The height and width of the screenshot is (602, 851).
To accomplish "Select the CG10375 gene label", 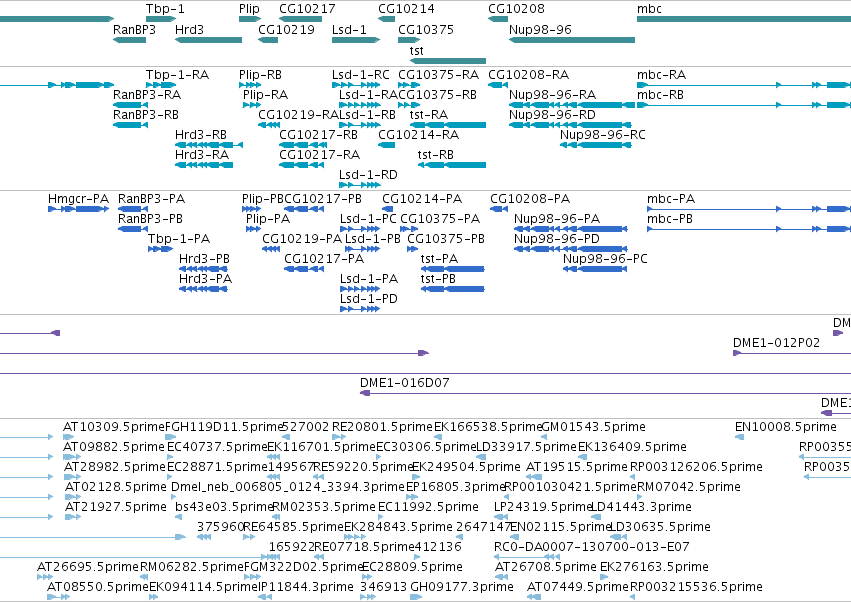I will click(x=426, y=29).
